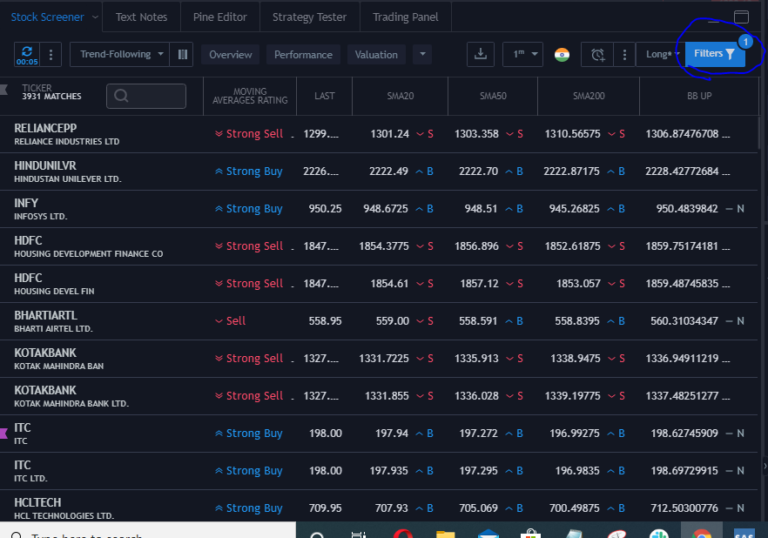Open the Trading Panel tab

pos(406,17)
